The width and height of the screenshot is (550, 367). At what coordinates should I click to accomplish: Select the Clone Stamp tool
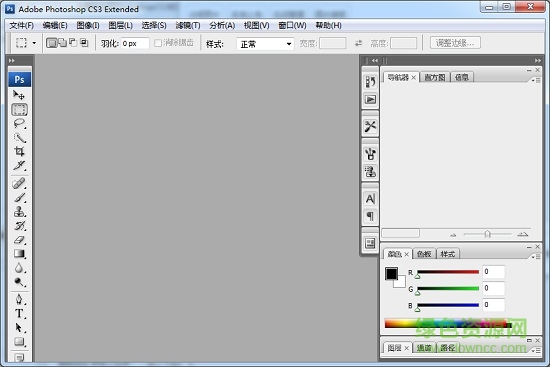click(x=19, y=212)
